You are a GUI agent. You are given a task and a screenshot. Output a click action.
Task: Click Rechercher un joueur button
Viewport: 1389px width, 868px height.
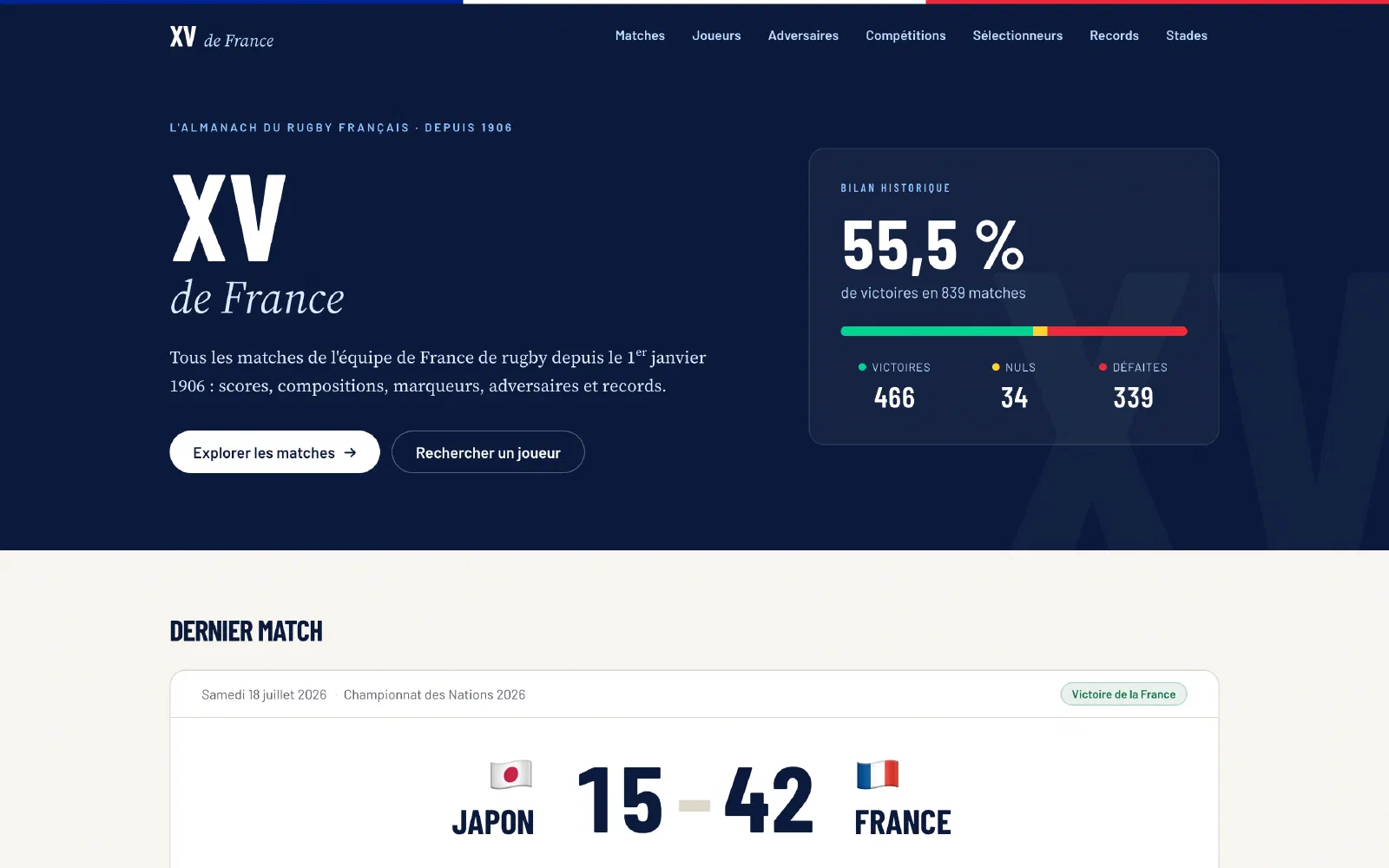click(488, 452)
